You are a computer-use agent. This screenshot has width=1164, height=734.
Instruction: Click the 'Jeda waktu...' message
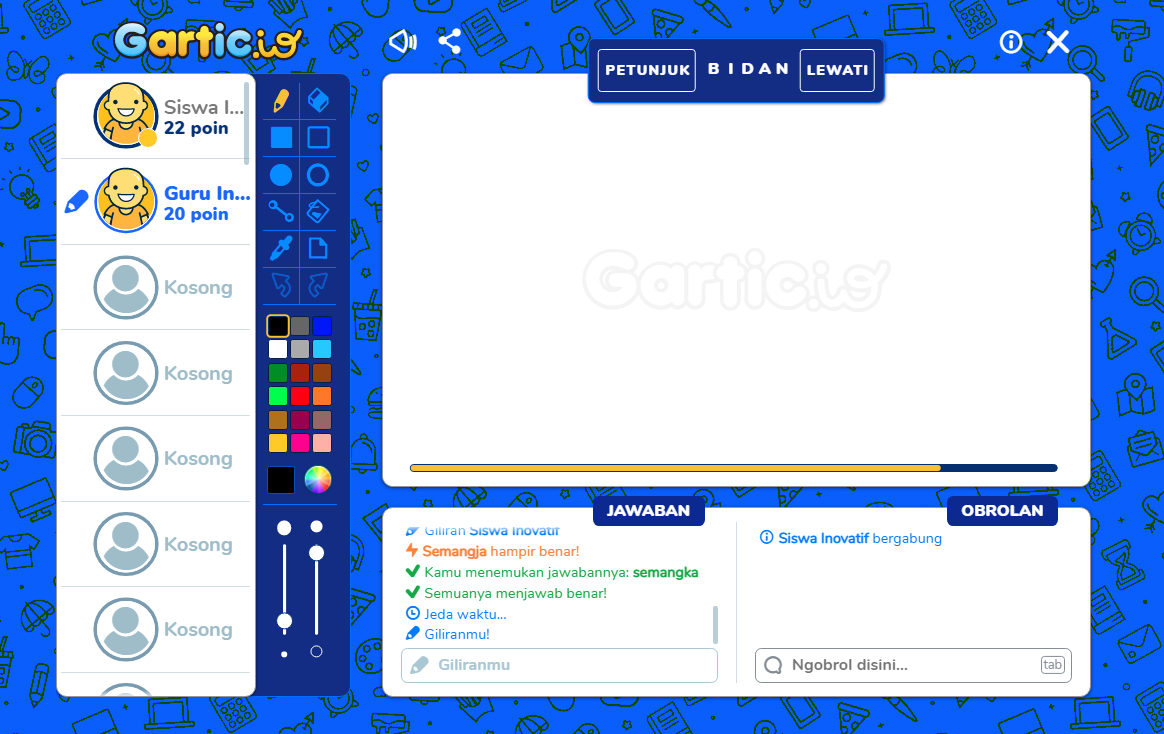point(465,614)
